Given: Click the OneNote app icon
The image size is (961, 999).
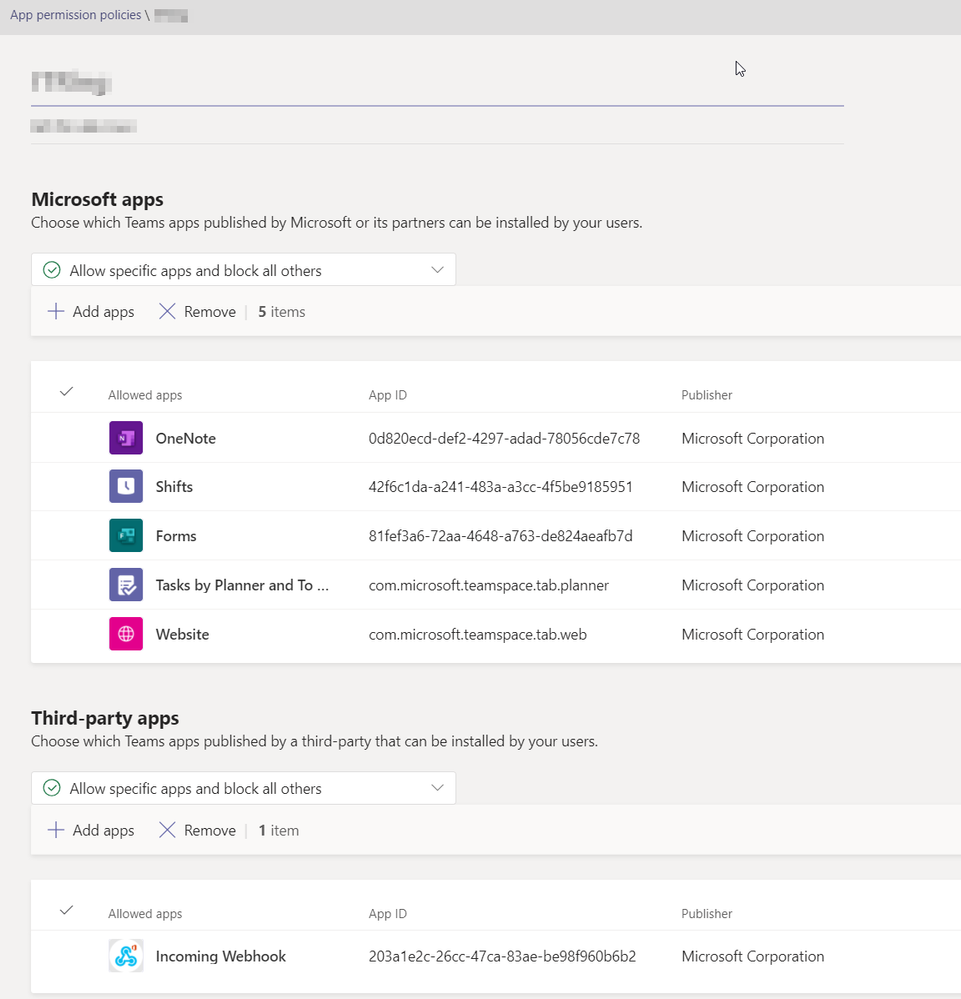Looking at the screenshot, I should (126, 438).
